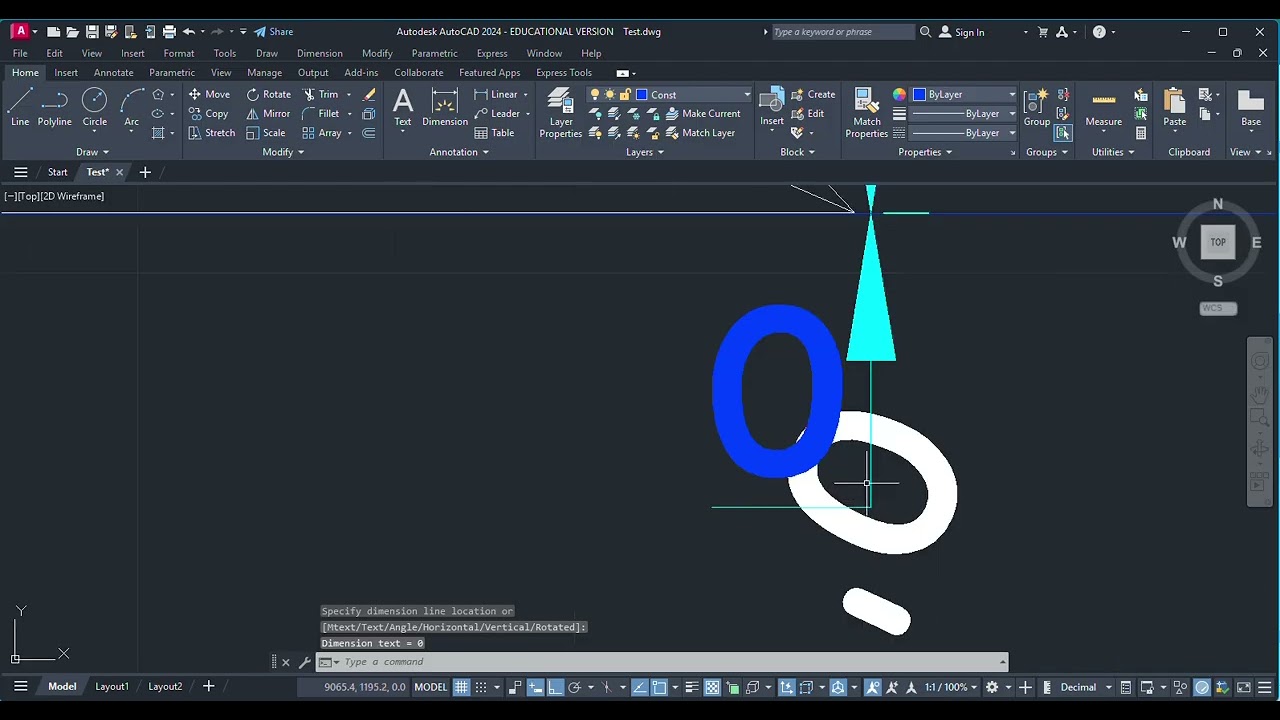Click the Insert block icon
The width and height of the screenshot is (1280, 720).
click(772, 107)
